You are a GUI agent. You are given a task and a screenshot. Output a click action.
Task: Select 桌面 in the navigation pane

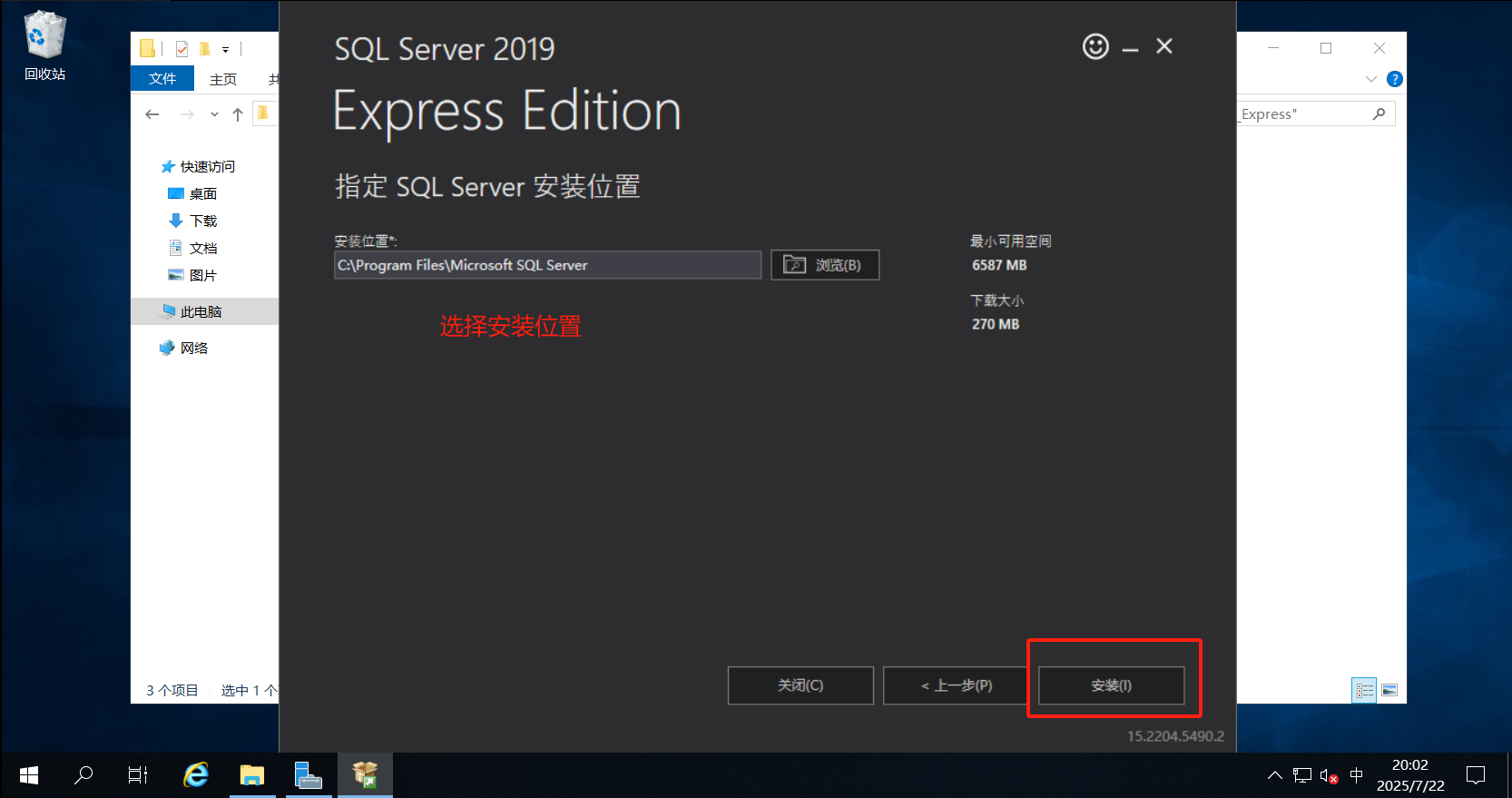pos(192,193)
